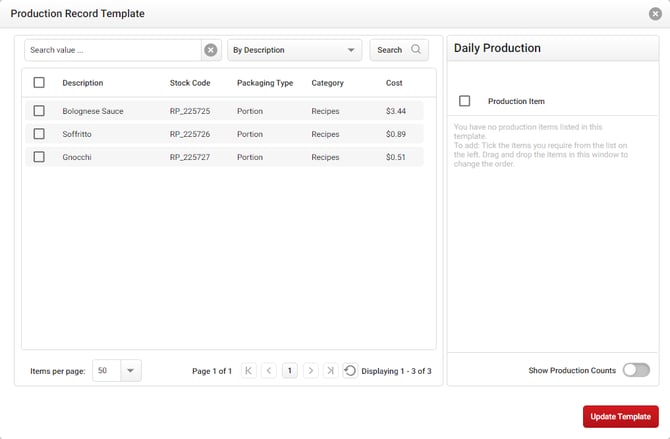670x439 pixels.
Task: Go to last page of results
Action: coord(331,371)
